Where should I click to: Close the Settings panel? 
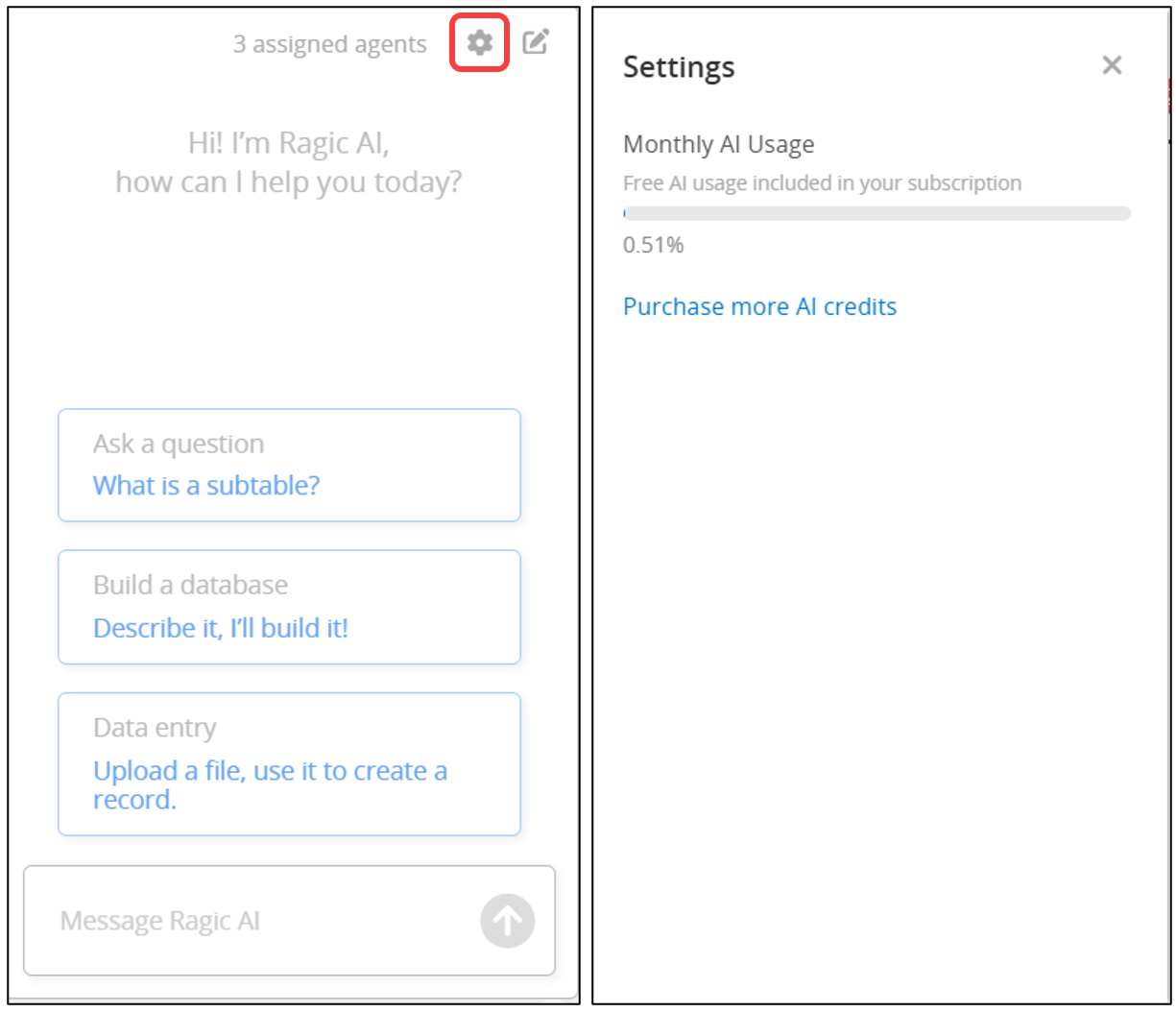point(1112,65)
